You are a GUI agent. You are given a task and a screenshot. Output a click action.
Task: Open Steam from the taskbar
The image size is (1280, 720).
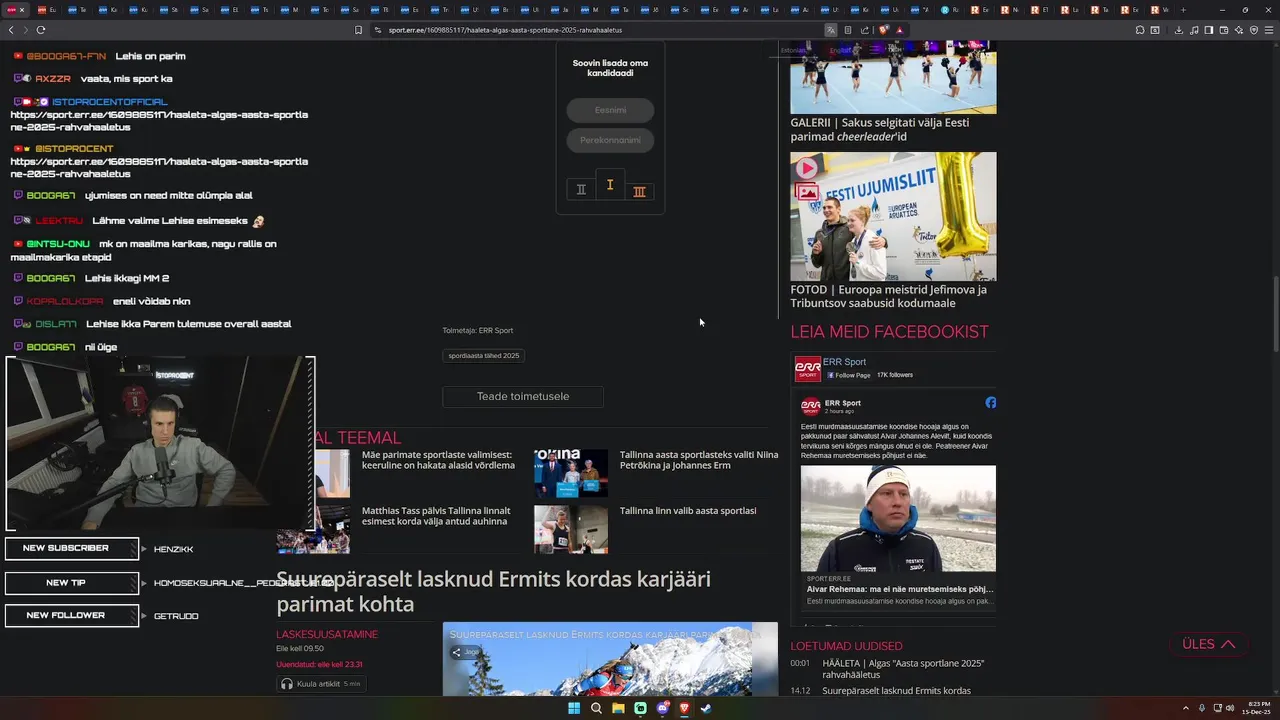click(x=706, y=708)
